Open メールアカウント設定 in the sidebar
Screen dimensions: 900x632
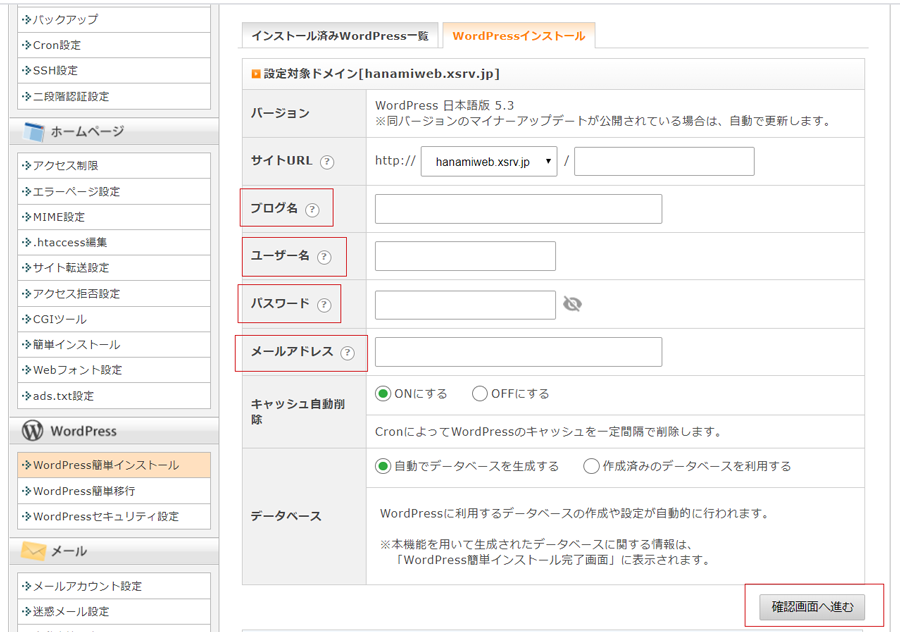114,586
